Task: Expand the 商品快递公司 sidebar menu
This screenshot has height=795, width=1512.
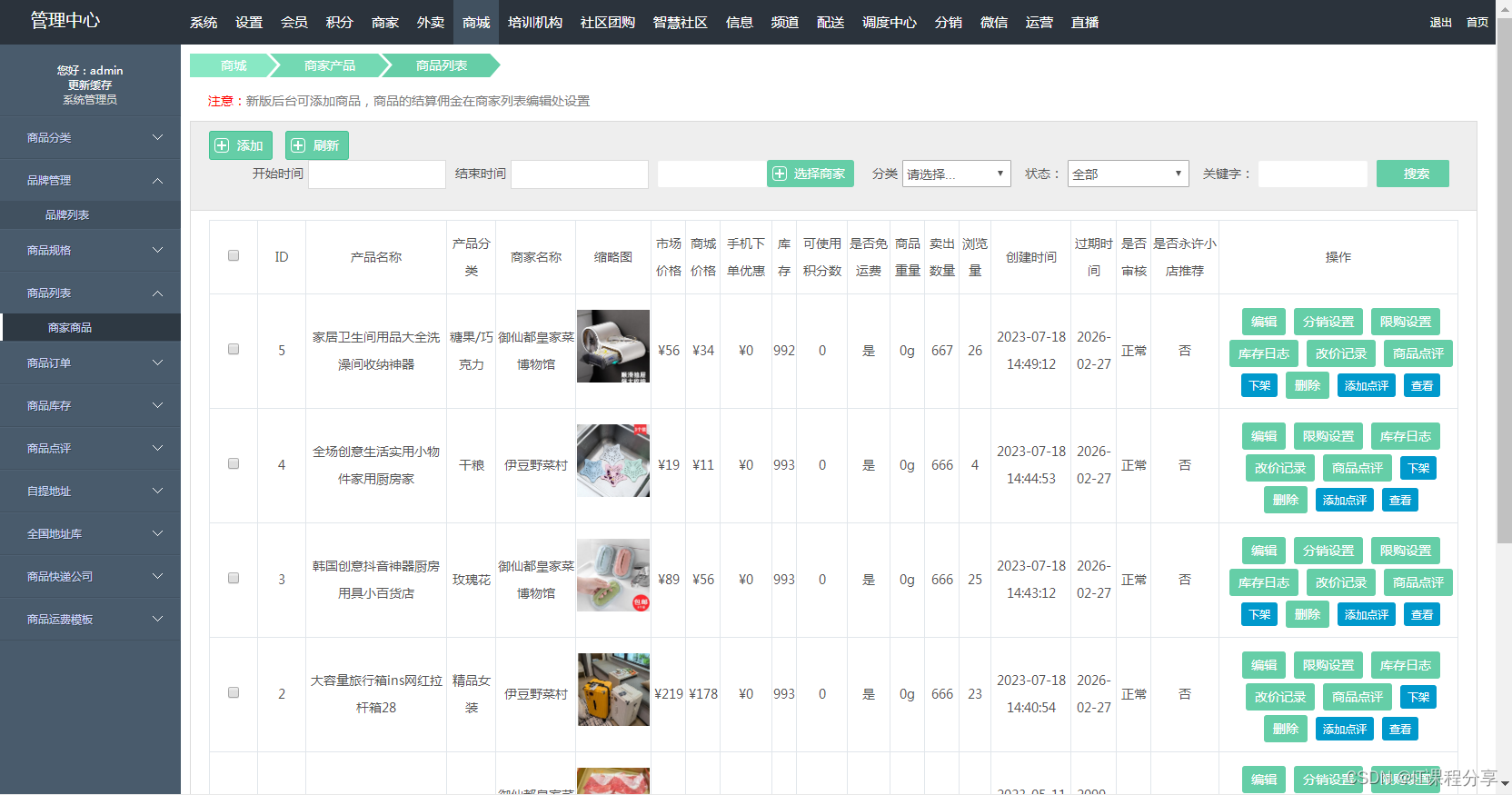Action: coord(90,577)
